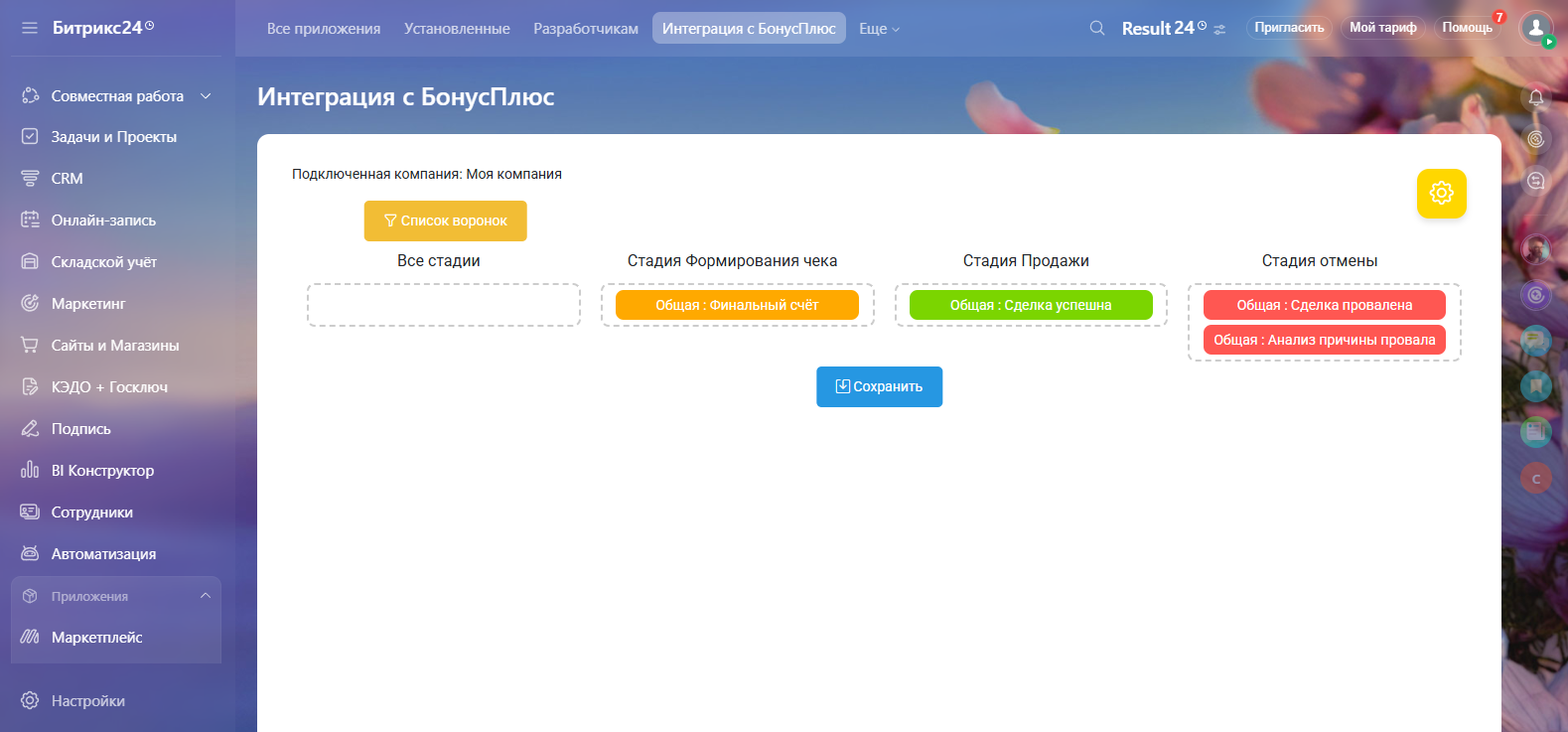Open the red circle with letter C
The width and height of the screenshot is (1568, 732).
click(1536, 479)
